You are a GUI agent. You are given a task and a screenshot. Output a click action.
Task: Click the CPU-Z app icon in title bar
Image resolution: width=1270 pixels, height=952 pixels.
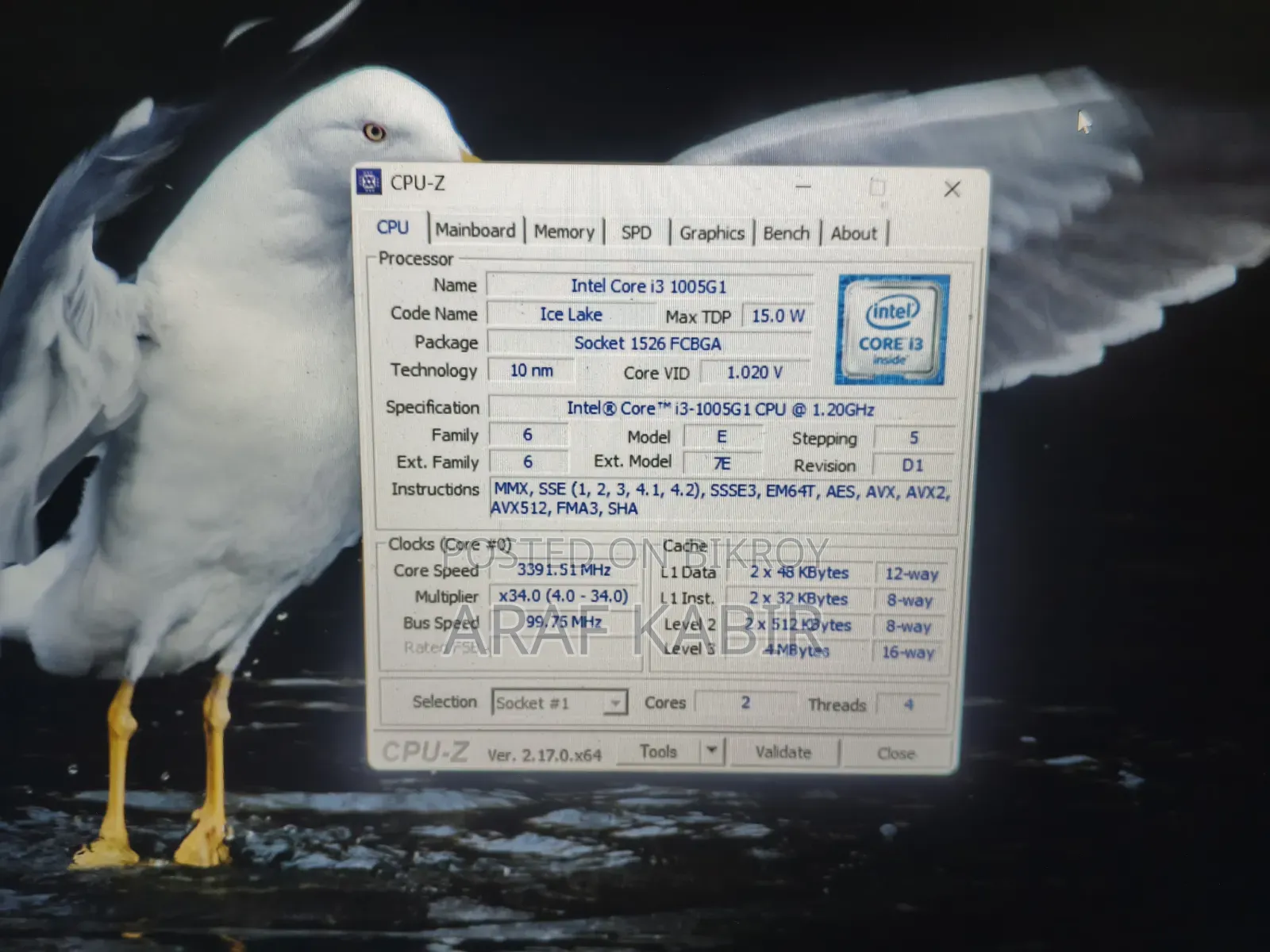[368, 182]
